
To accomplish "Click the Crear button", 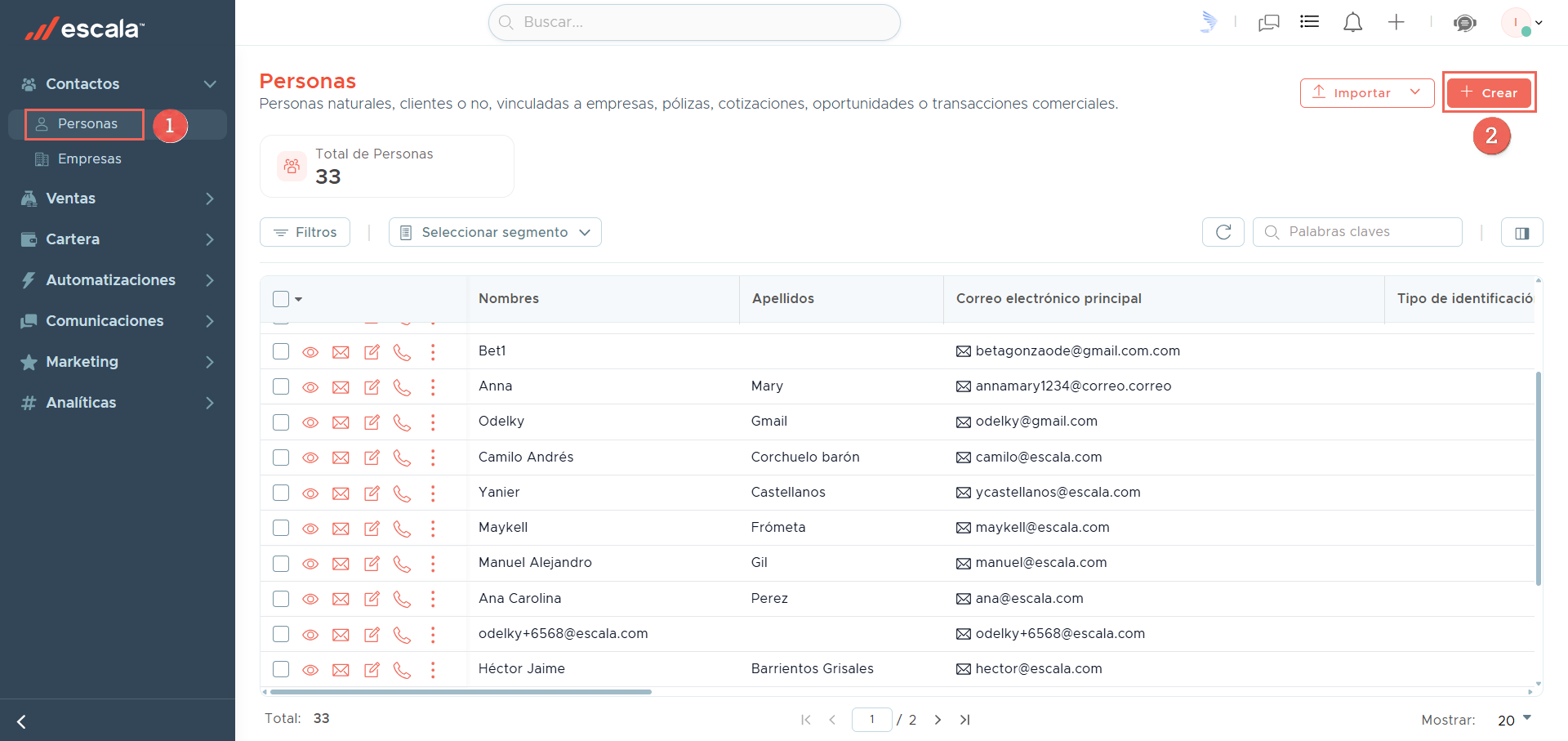I will click(x=1489, y=92).
